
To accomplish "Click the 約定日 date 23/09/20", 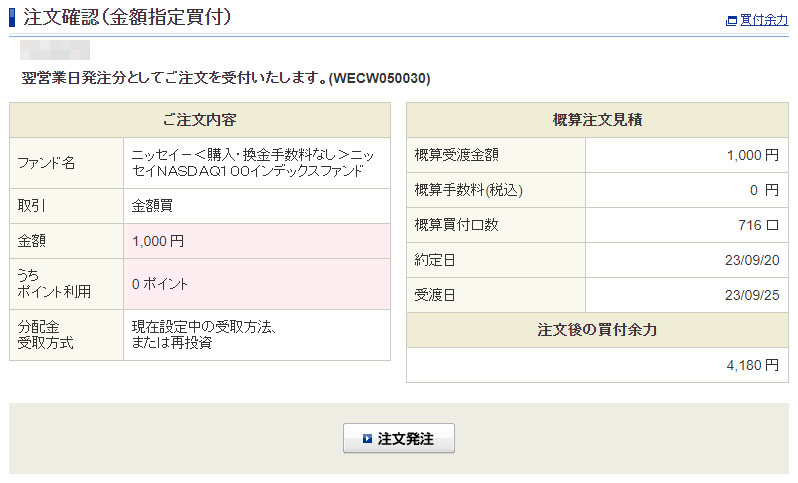I will (757, 260).
